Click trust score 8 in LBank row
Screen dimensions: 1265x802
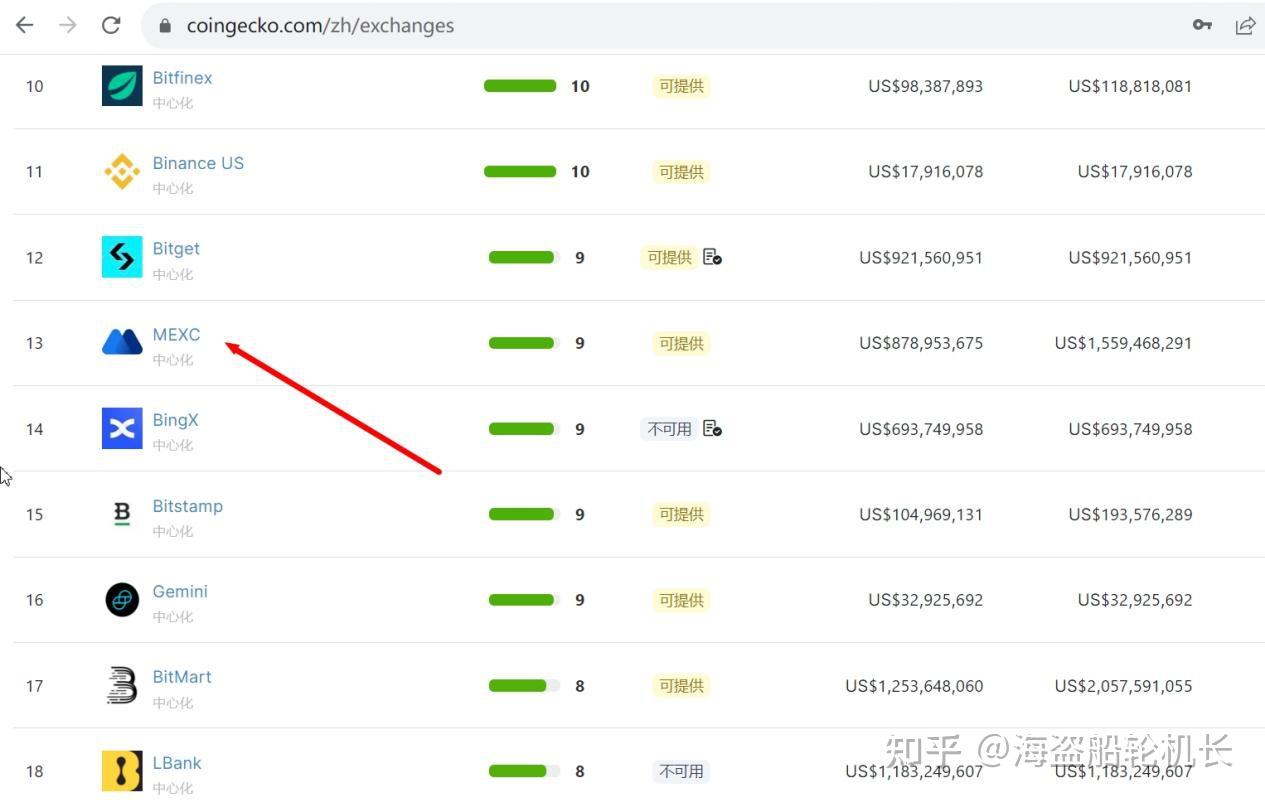tap(579, 771)
